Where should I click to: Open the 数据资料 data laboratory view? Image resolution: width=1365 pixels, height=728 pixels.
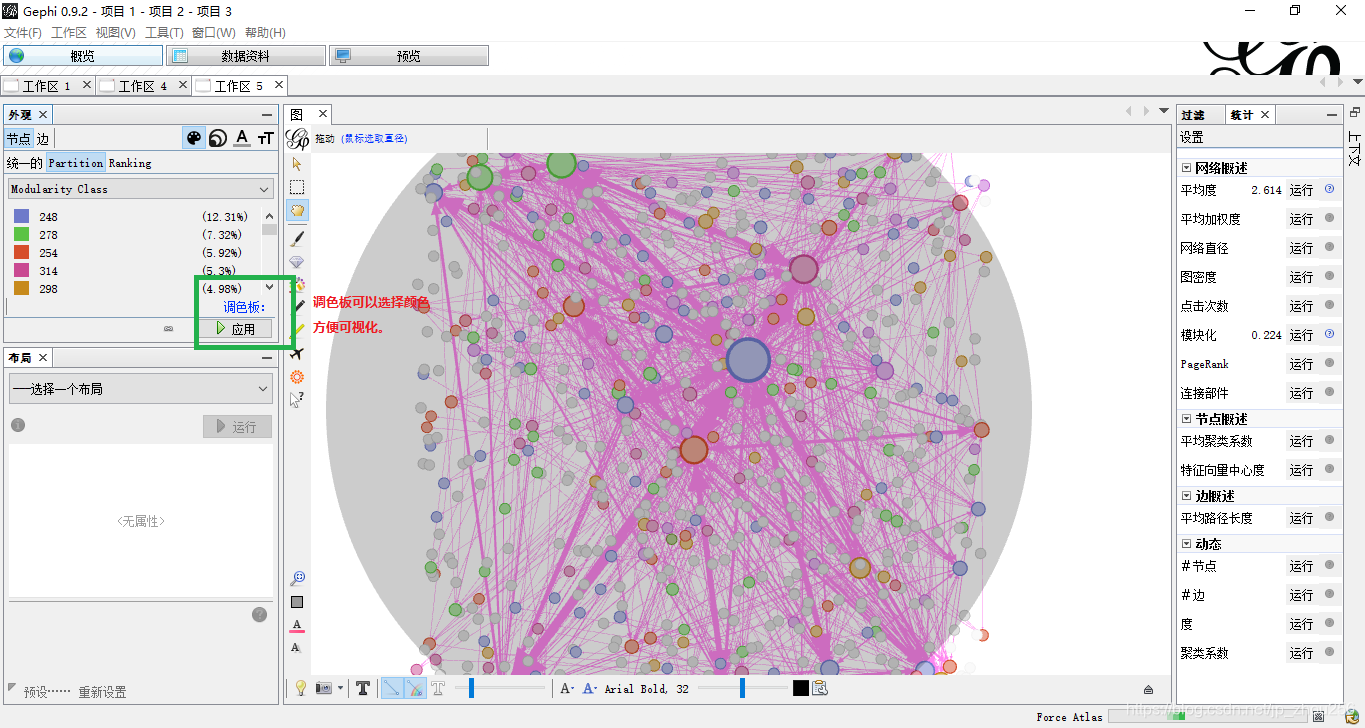point(246,56)
